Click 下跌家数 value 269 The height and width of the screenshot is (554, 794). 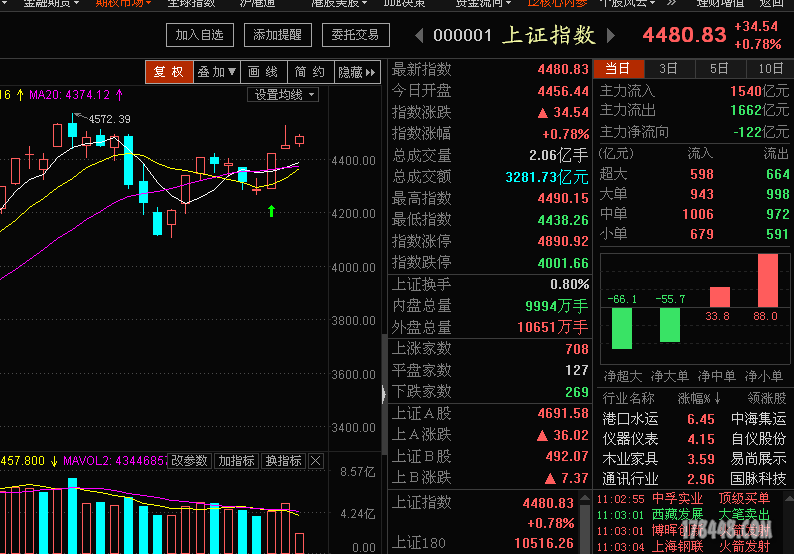click(x=577, y=392)
